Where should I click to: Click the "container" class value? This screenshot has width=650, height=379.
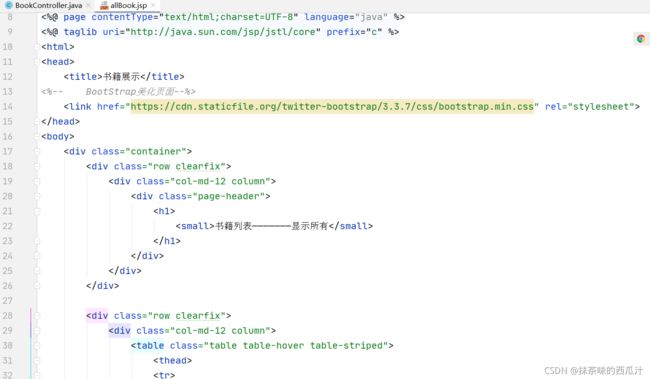(x=156, y=151)
